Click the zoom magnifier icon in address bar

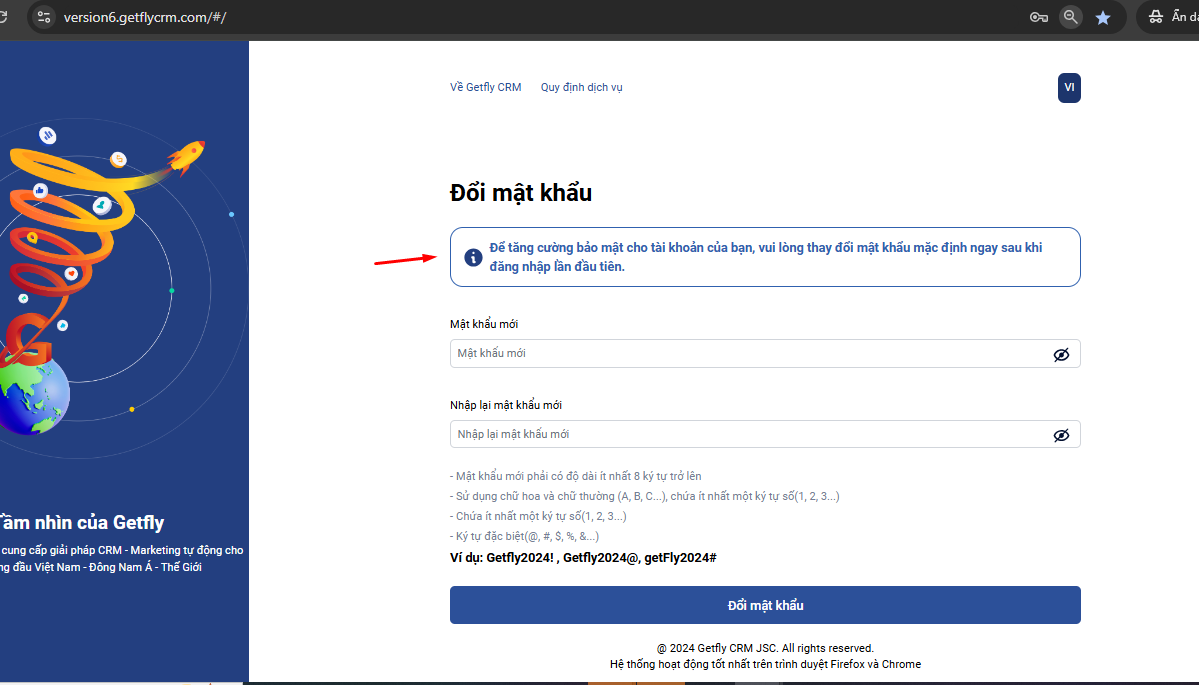click(x=1071, y=17)
